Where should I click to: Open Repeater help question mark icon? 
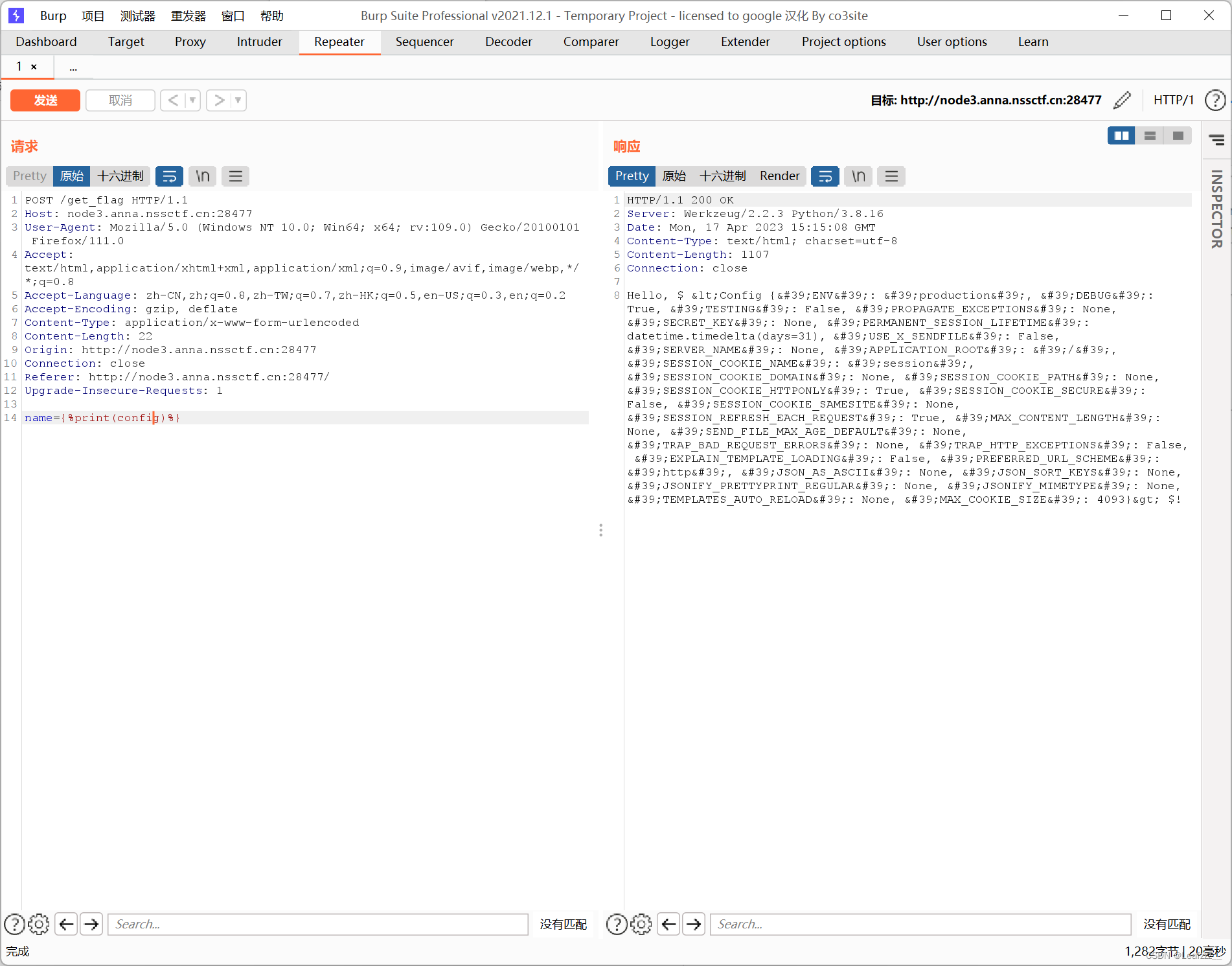(x=1215, y=100)
